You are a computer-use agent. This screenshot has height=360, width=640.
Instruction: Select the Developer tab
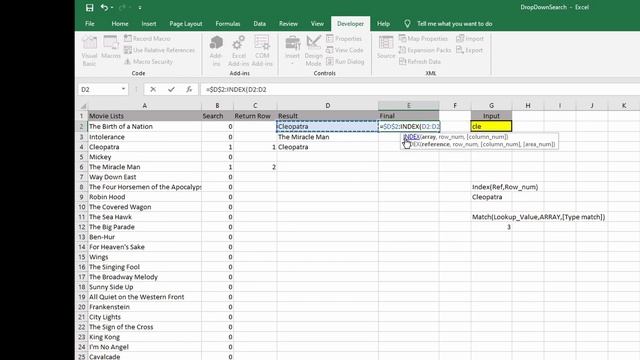point(350,24)
